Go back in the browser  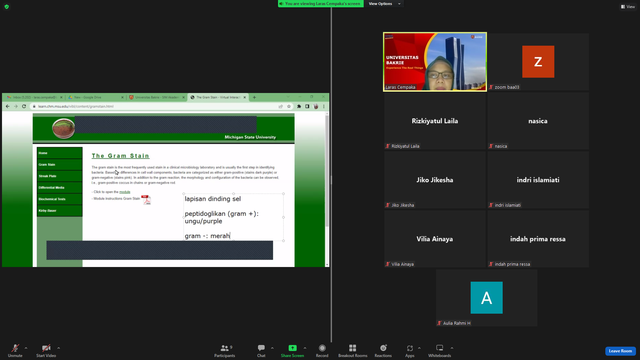[x=7, y=107]
